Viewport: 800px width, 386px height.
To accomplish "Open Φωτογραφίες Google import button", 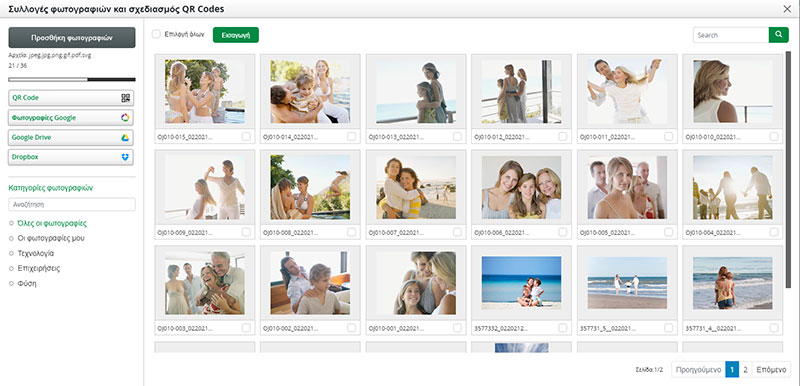I will [x=71, y=118].
